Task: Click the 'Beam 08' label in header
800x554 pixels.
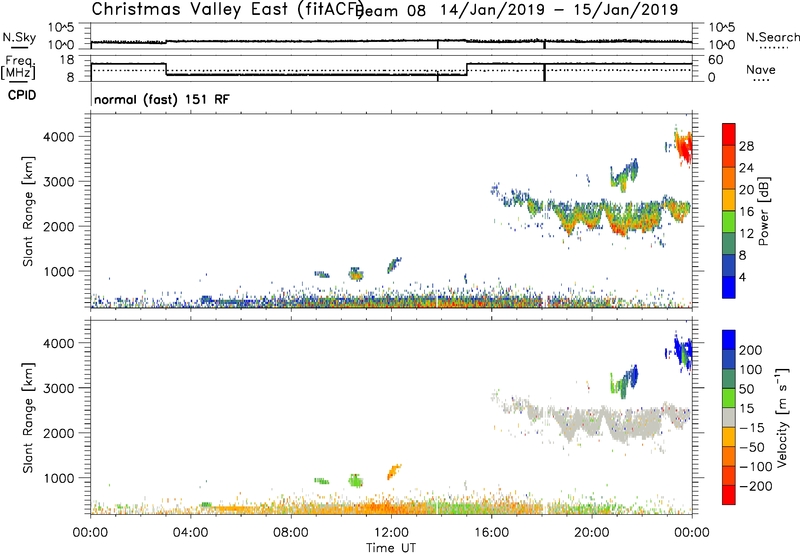Action: tap(392, 10)
